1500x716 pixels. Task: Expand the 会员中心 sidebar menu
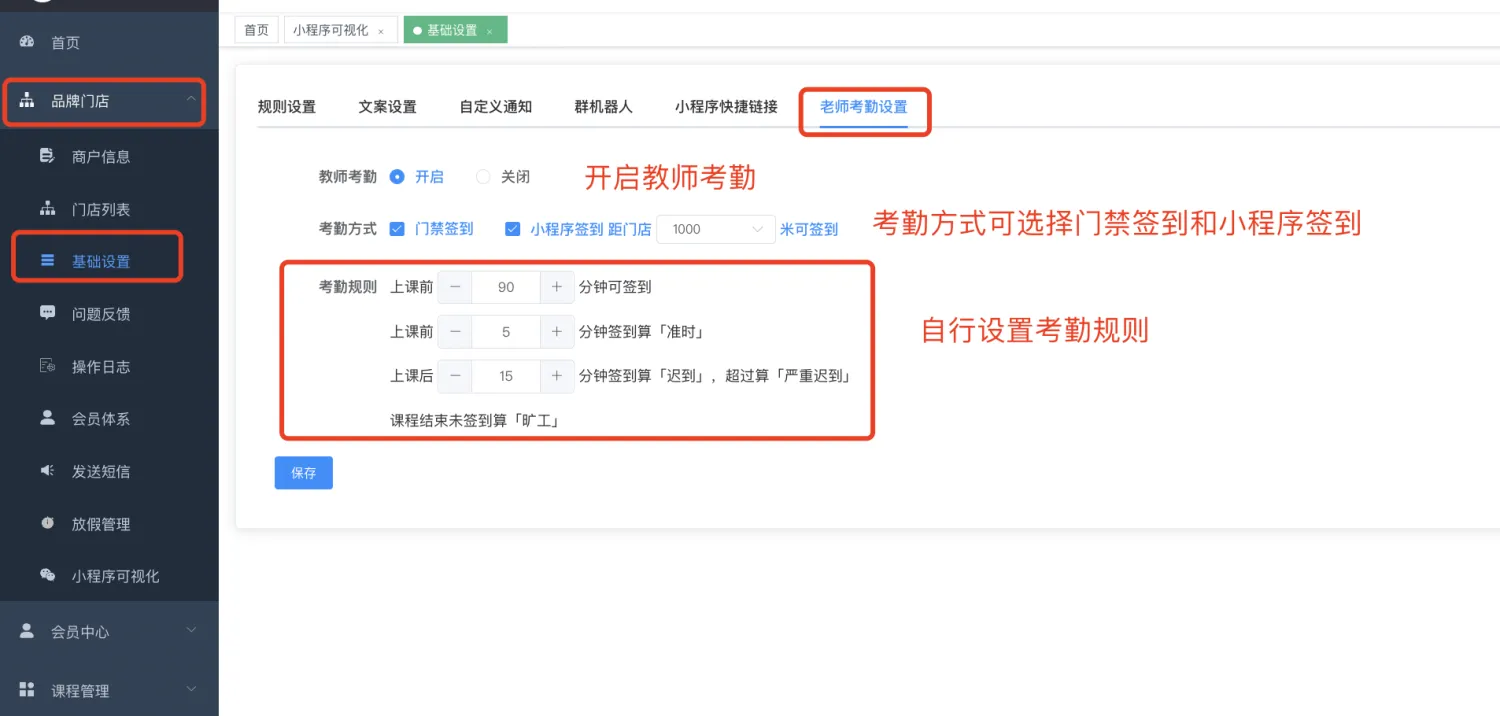pos(105,631)
